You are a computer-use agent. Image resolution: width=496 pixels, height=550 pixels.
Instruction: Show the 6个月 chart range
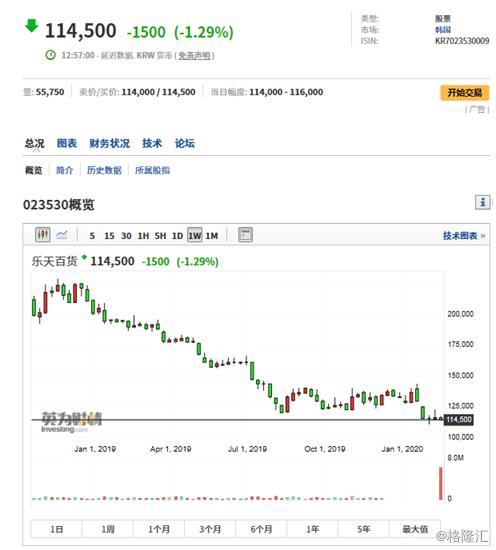point(261,529)
